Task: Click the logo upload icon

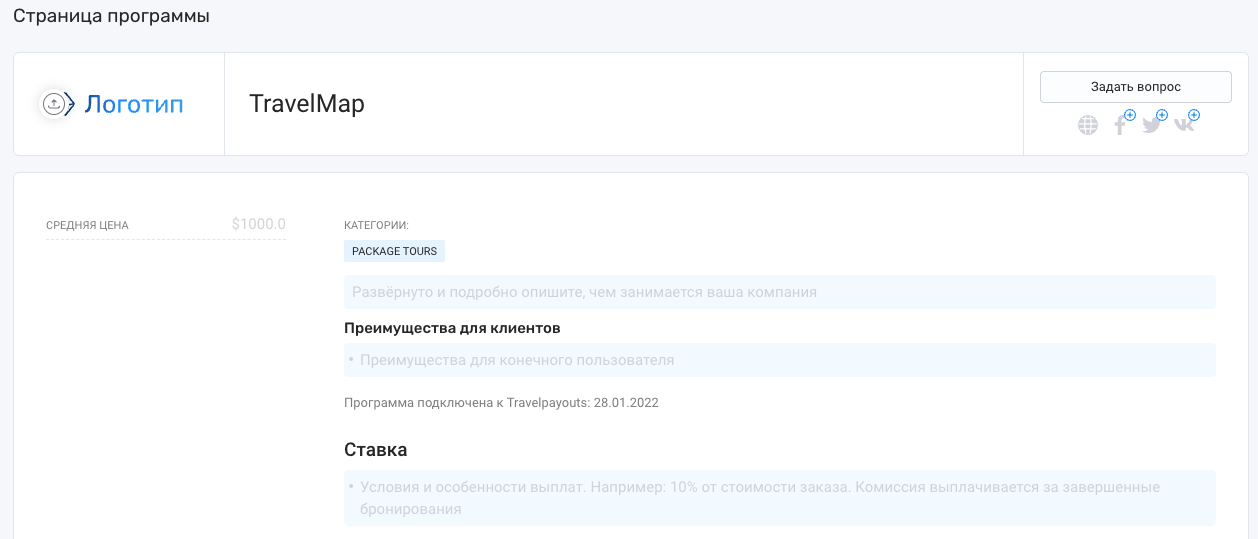Action: pyautogui.click(x=54, y=103)
